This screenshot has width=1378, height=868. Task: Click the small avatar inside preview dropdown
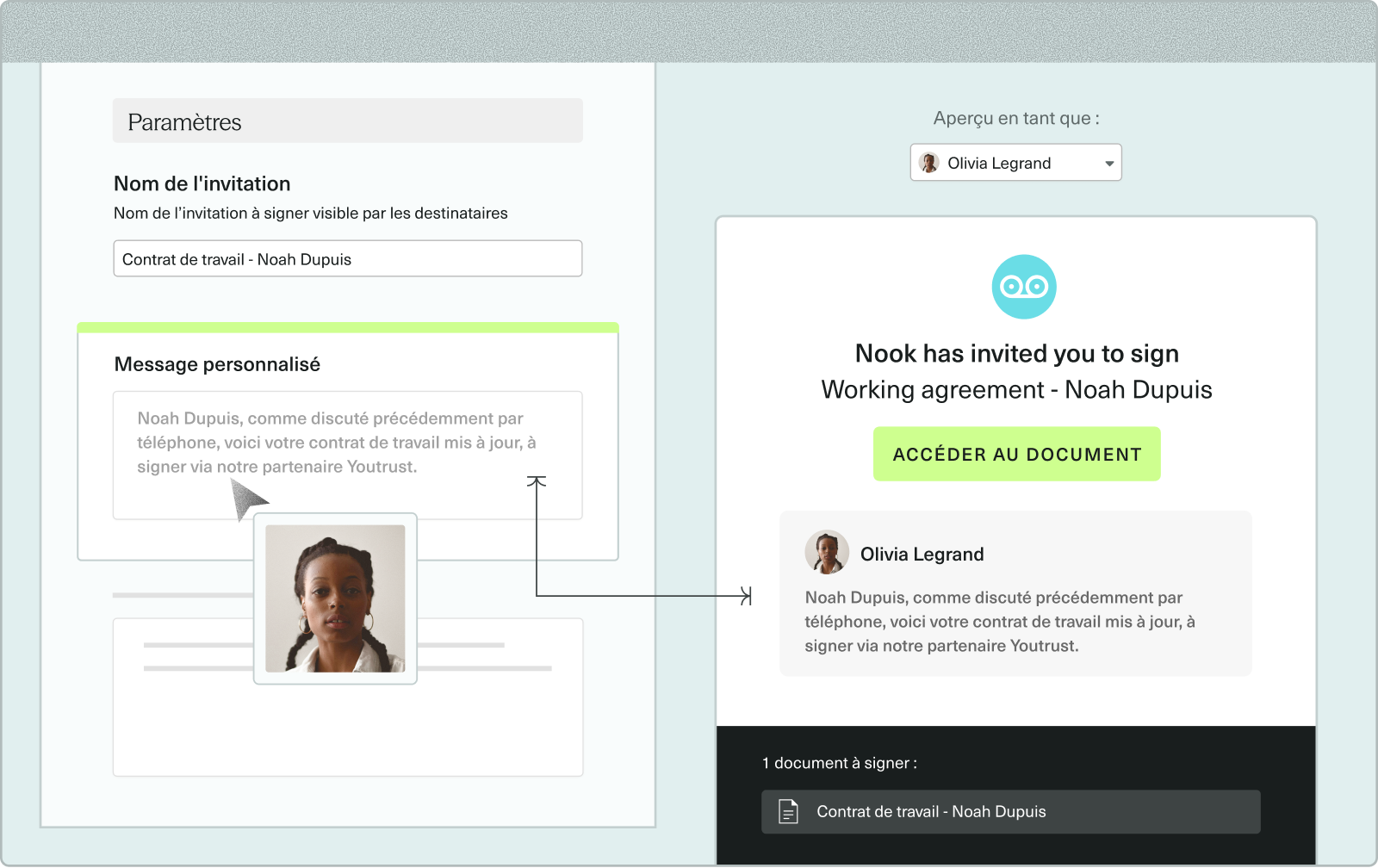928,163
